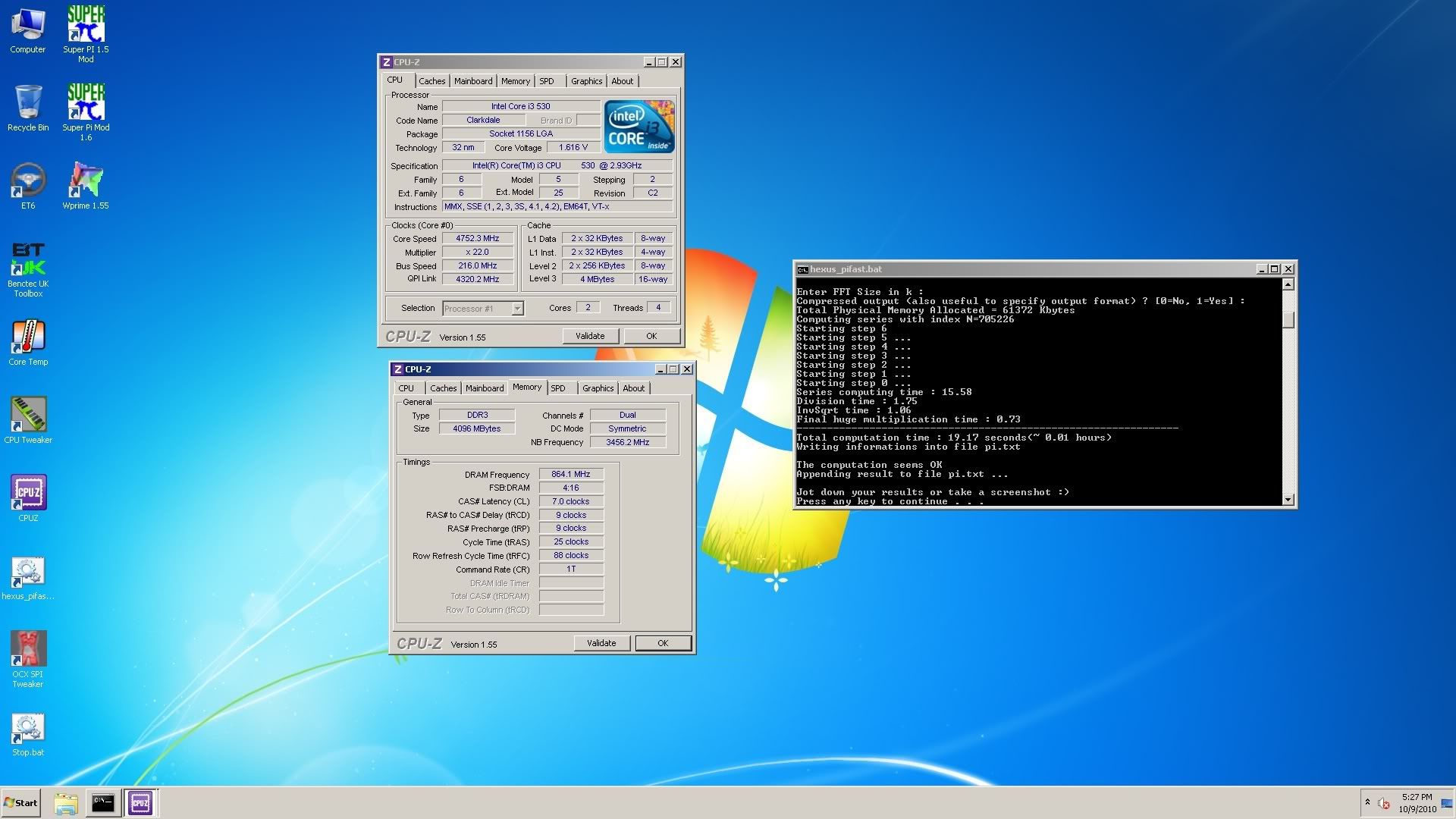Image resolution: width=1456 pixels, height=819 pixels.
Task: Click the CPU-Z taskbar icon
Action: (140, 802)
